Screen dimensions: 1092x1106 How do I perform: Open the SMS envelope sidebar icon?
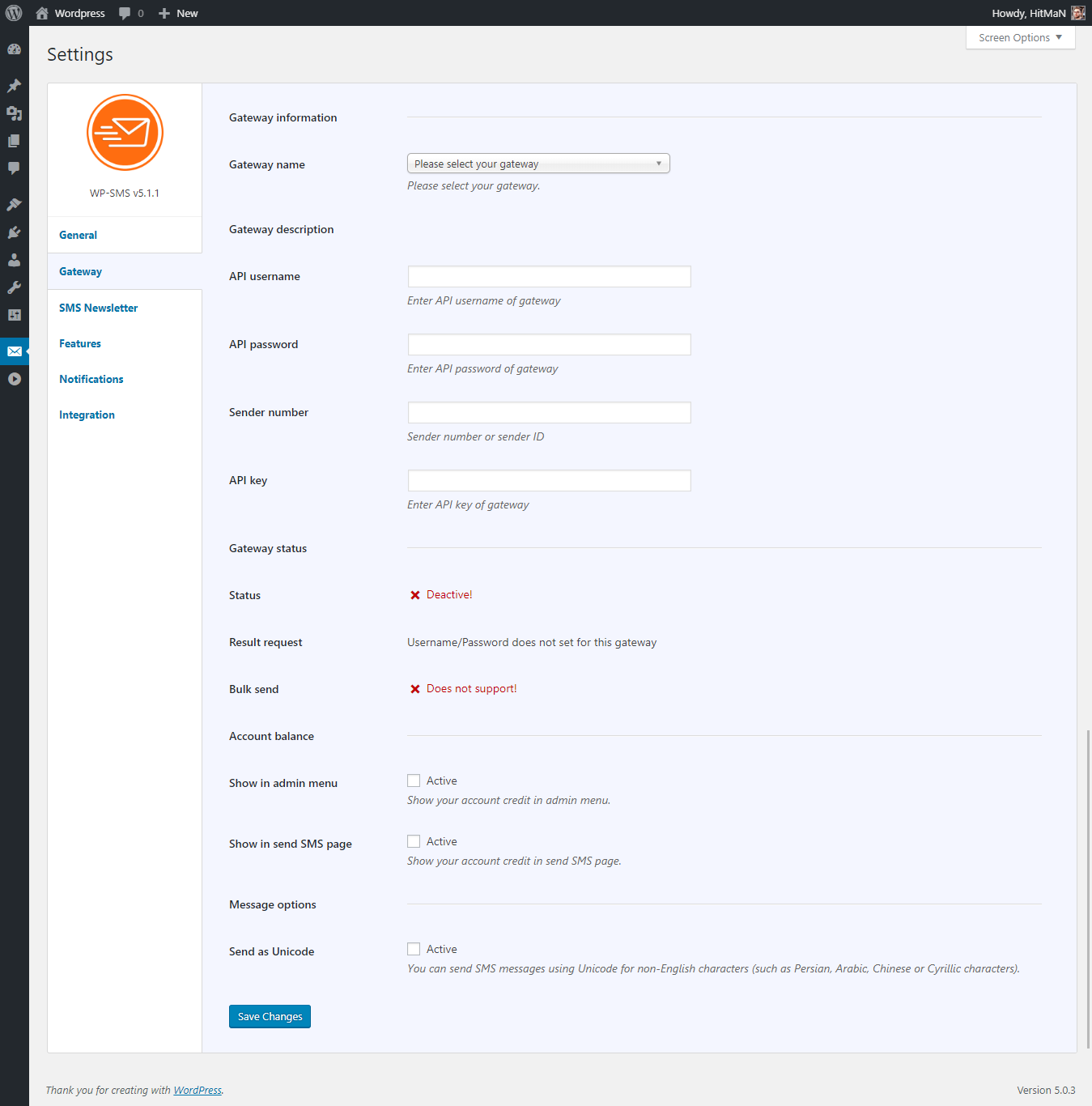click(15, 351)
